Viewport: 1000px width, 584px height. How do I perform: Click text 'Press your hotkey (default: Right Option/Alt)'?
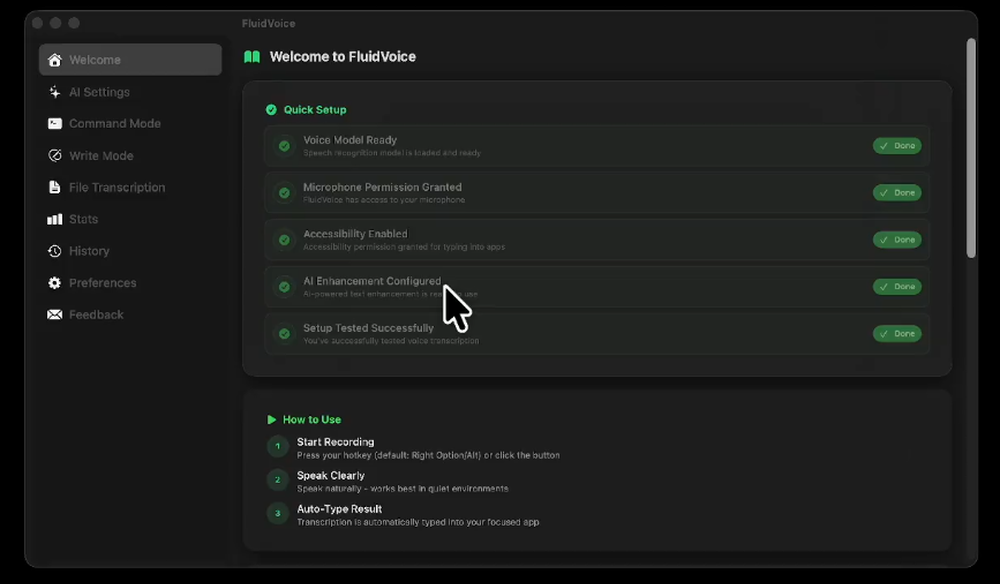389,455
